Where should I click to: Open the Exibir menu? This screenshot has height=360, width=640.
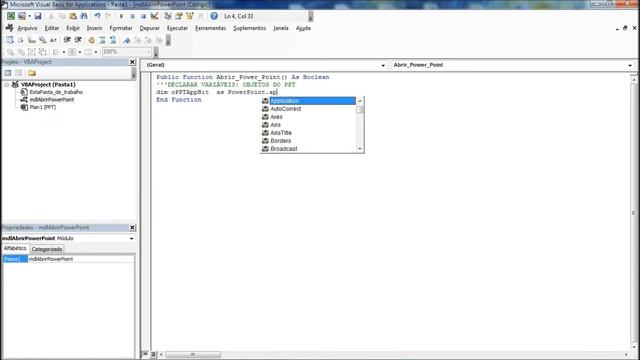tap(73, 28)
